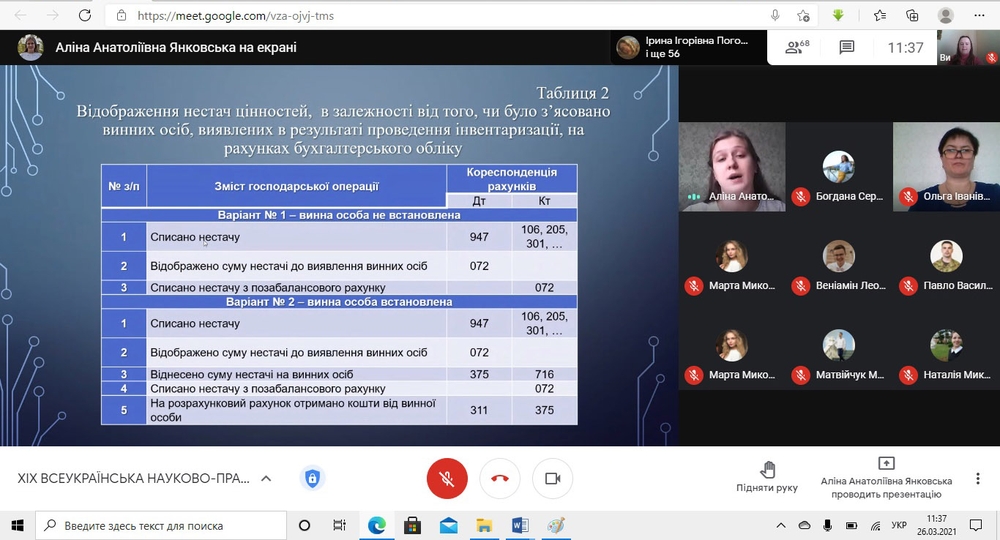Show hidden system tray icons
This screenshot has width=1000, height=540.
pyautogui.click(x=782, y=525)
